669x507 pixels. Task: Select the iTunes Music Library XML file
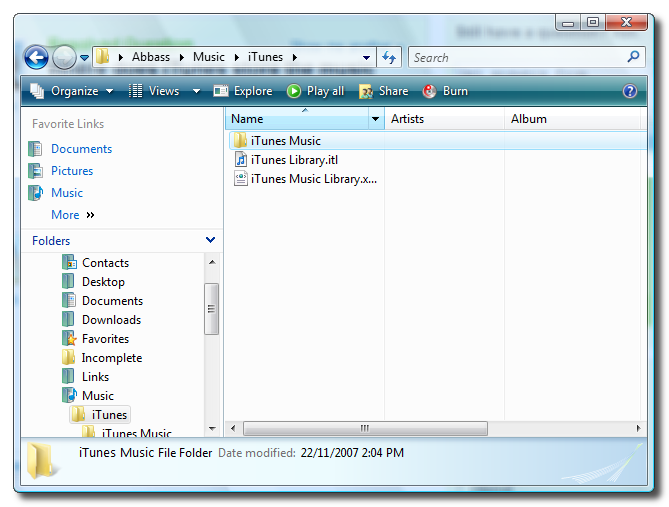pos(312,179)
